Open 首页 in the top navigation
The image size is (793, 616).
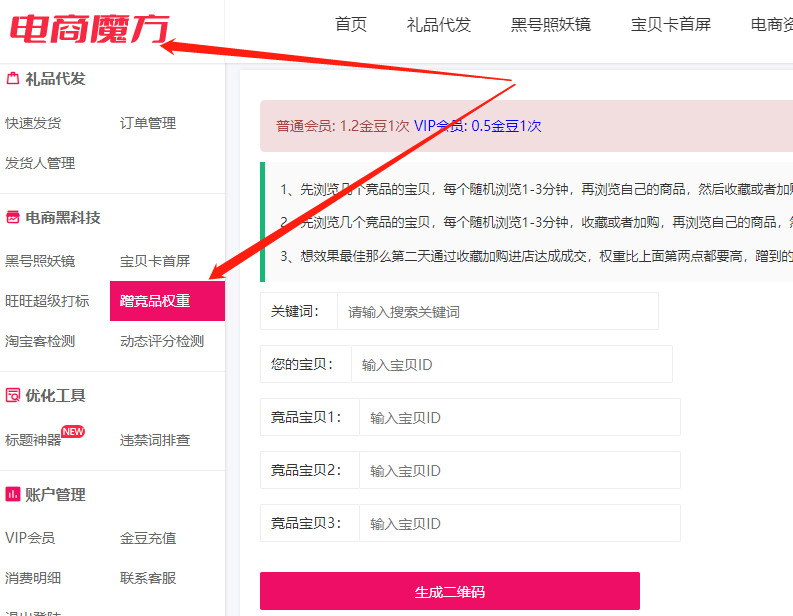(351, 24)
